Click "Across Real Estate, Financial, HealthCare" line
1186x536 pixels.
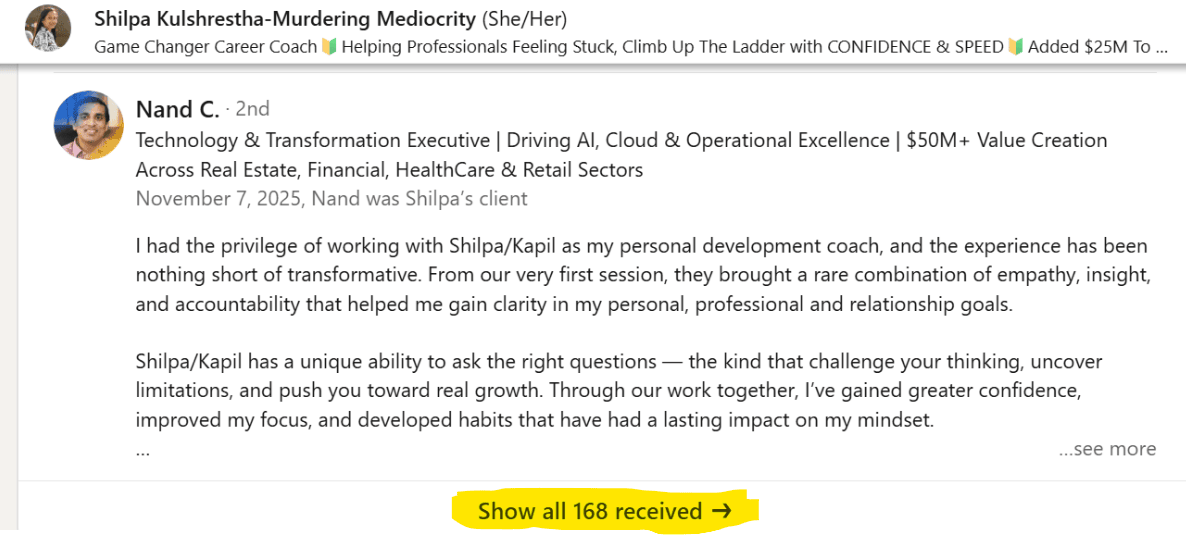coord(389,170)
